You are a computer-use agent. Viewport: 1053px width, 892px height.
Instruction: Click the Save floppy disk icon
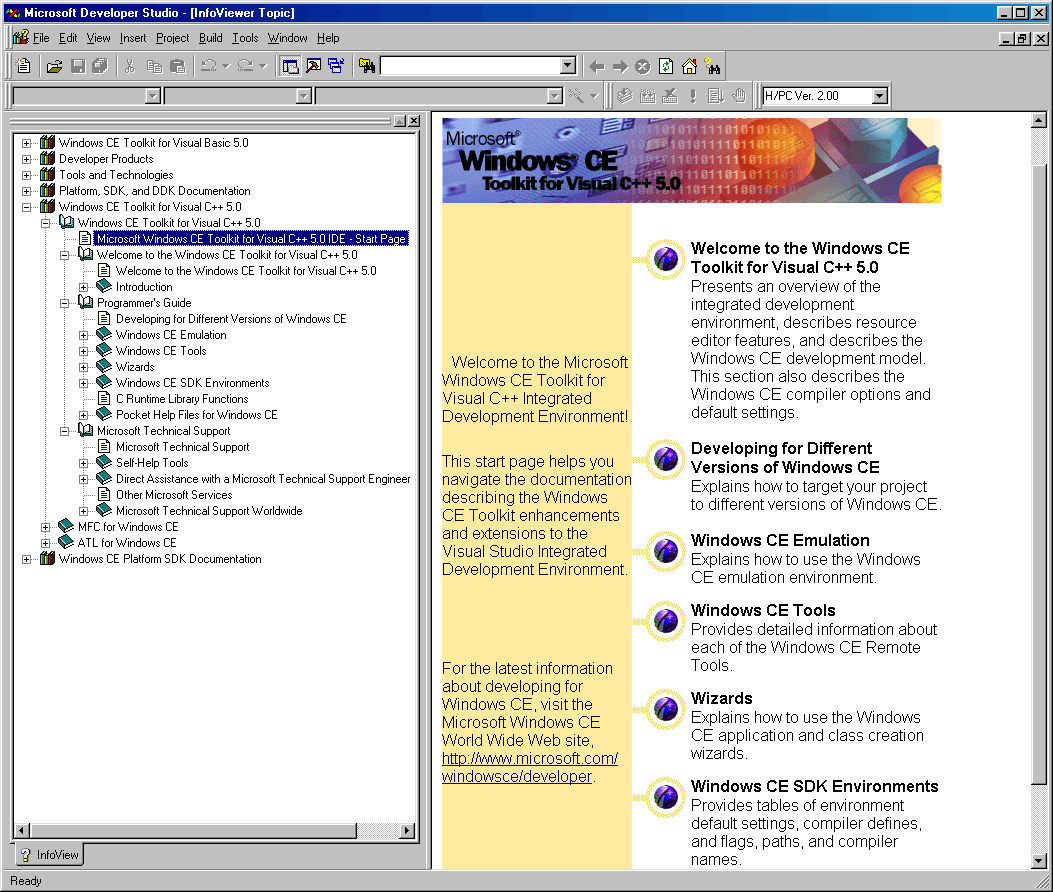pyautogui.click(x=78, y=66)
